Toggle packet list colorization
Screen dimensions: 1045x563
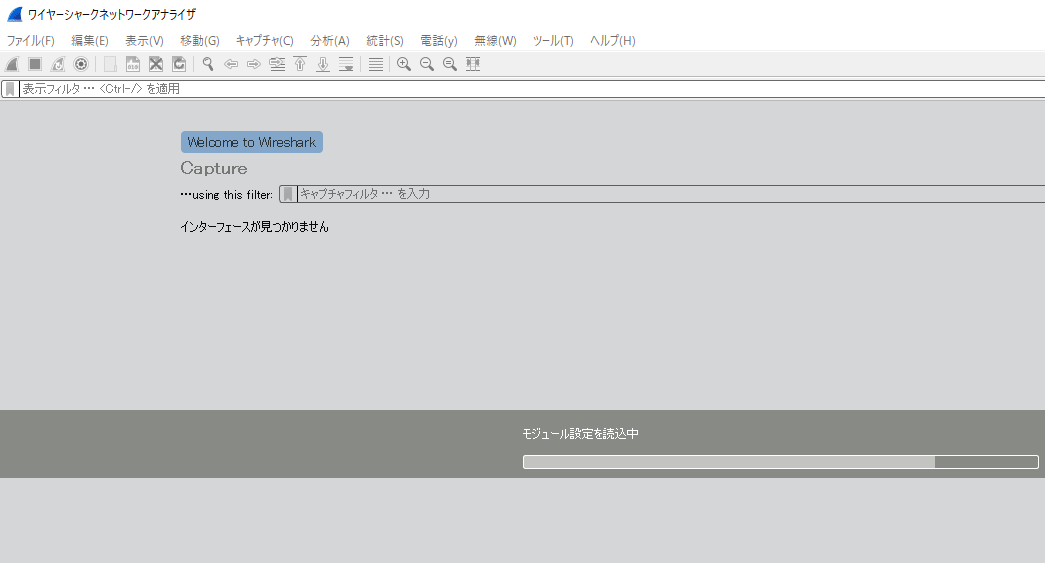[376, 64]
